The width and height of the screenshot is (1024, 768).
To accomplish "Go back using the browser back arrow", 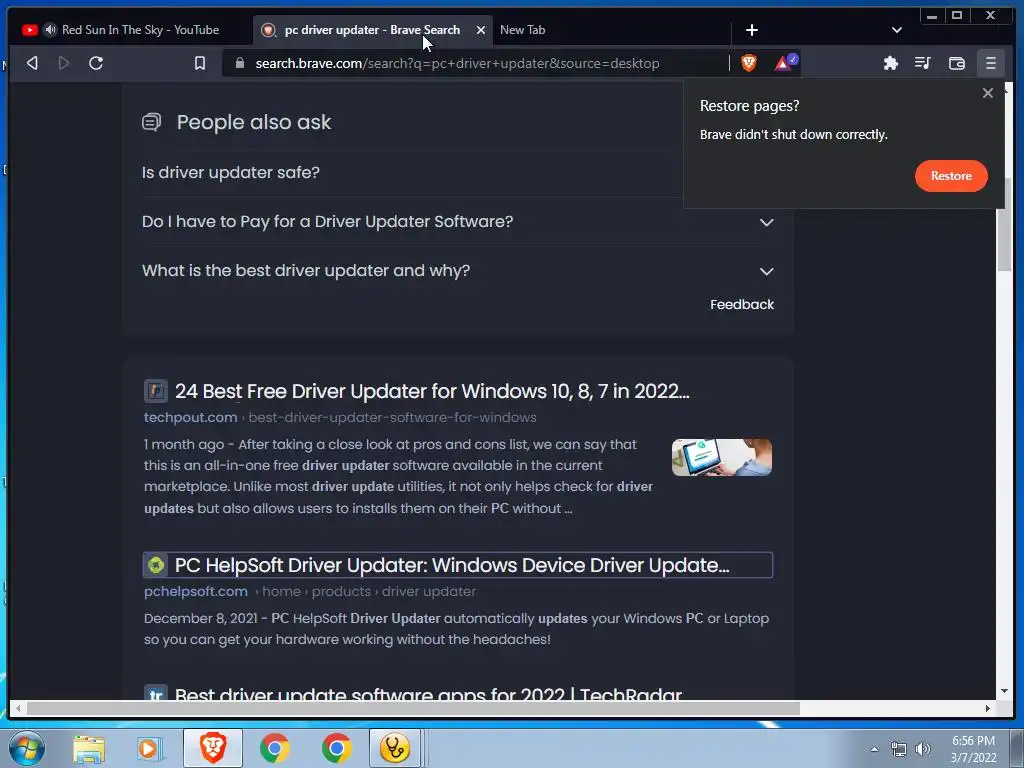I will click(32, 63).
